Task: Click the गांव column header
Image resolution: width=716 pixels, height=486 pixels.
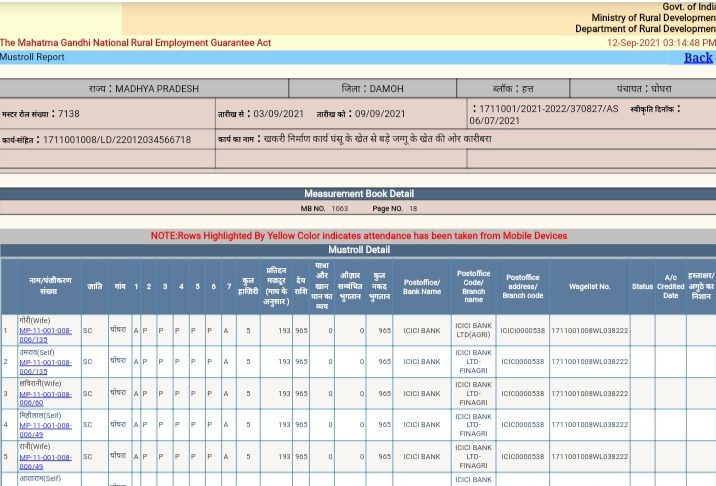Action: pyautogui.click(x=120, y=286)
